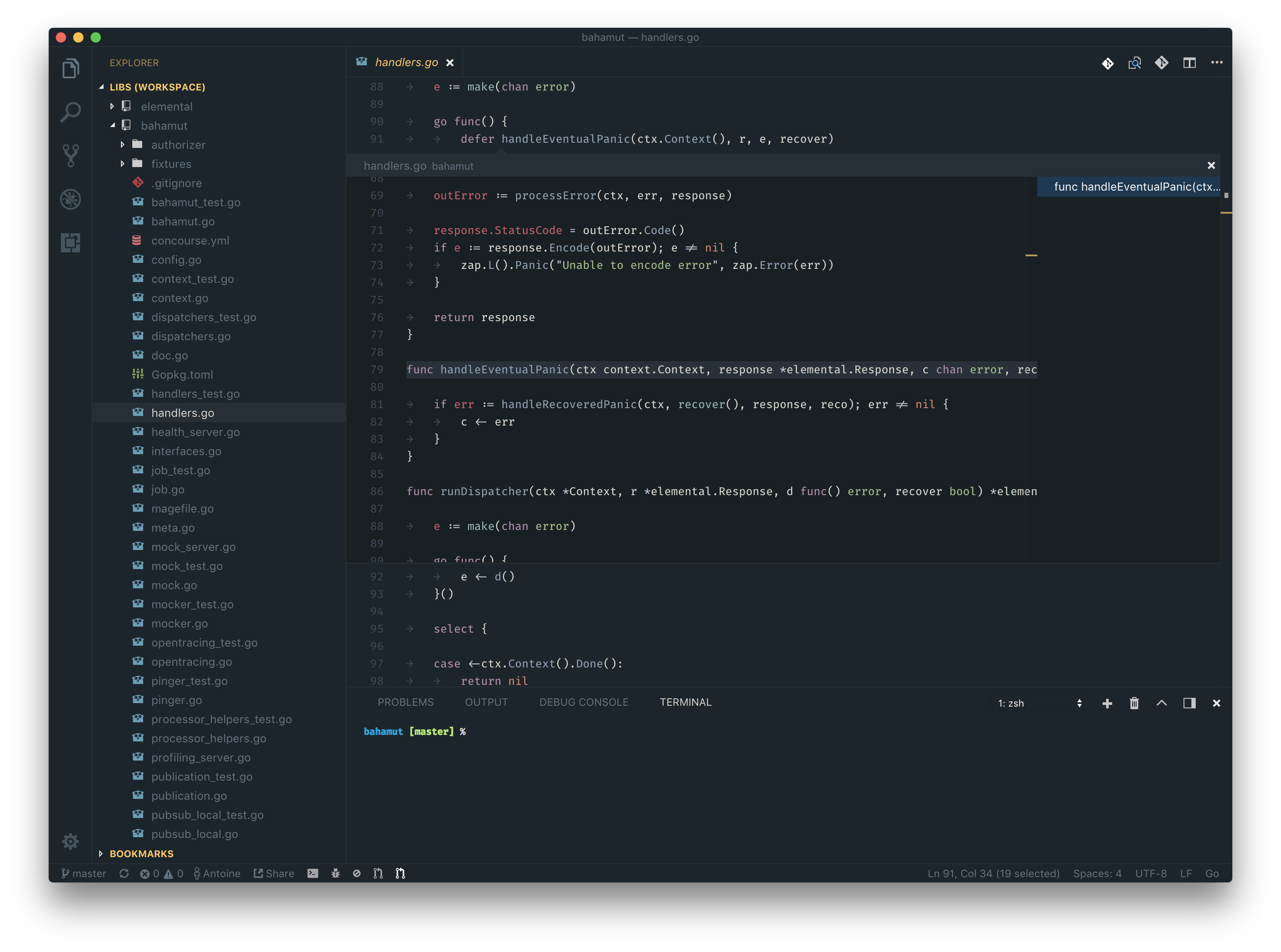Click the Share button in status bar
Viewport: 1281px width, 952px height.
point(274,874)
